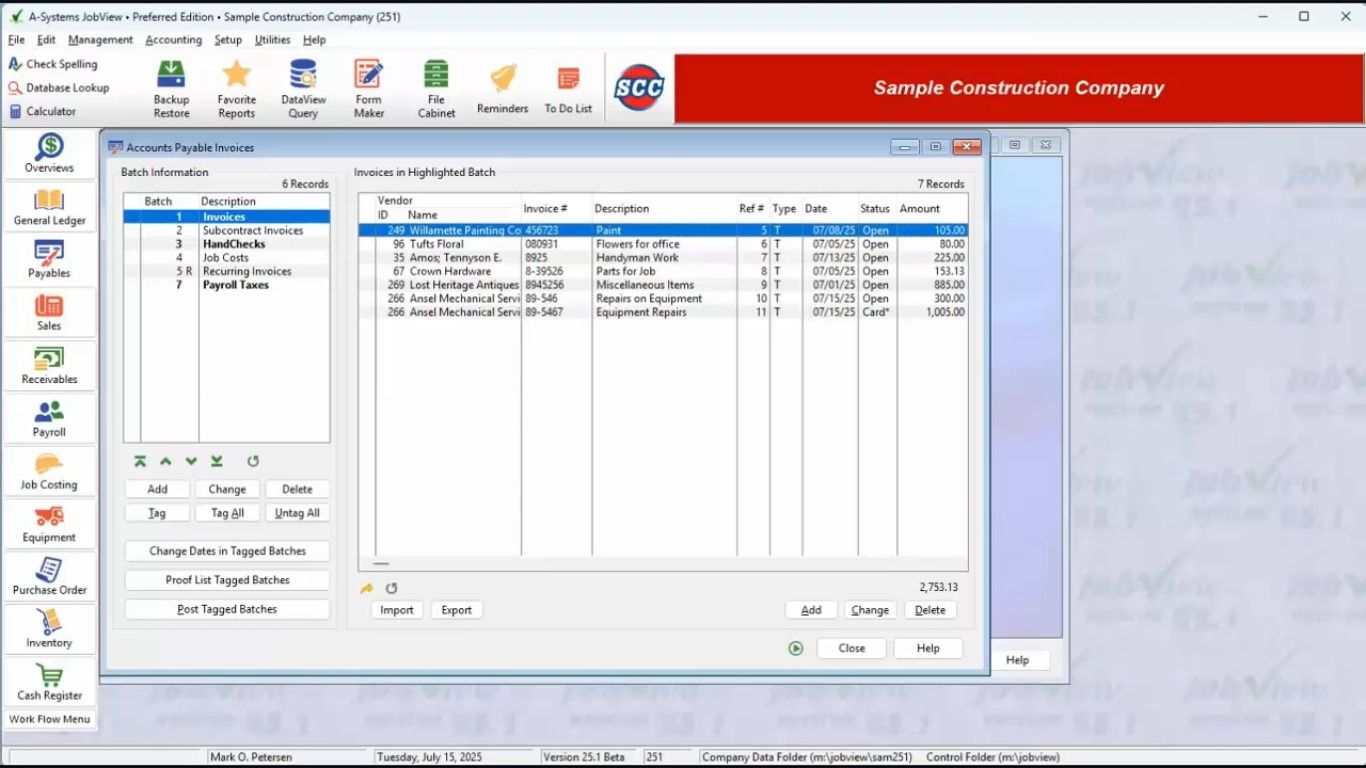Click Change Dates in Tagged Batches
The image size is (1366, 768).
[227, 551]
